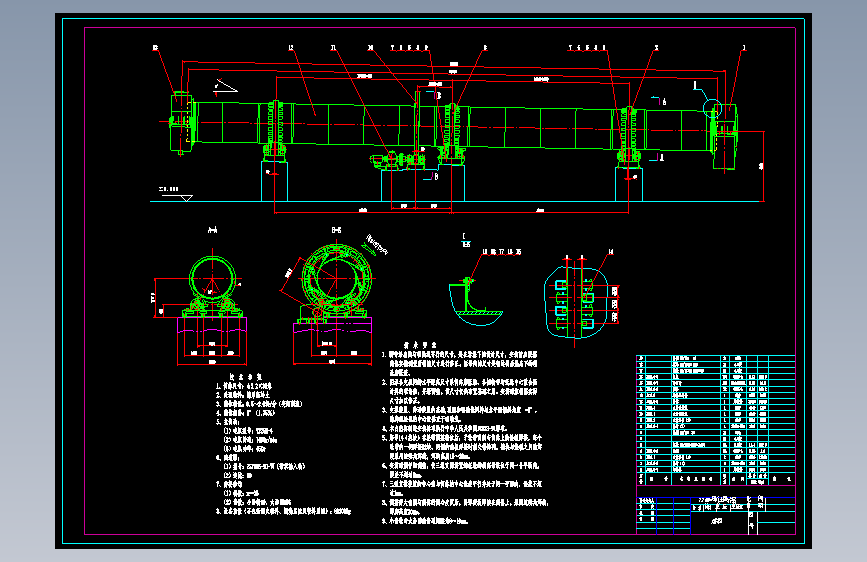Click the technical parameters heading text
867x562 pixels.
[246, 377]
